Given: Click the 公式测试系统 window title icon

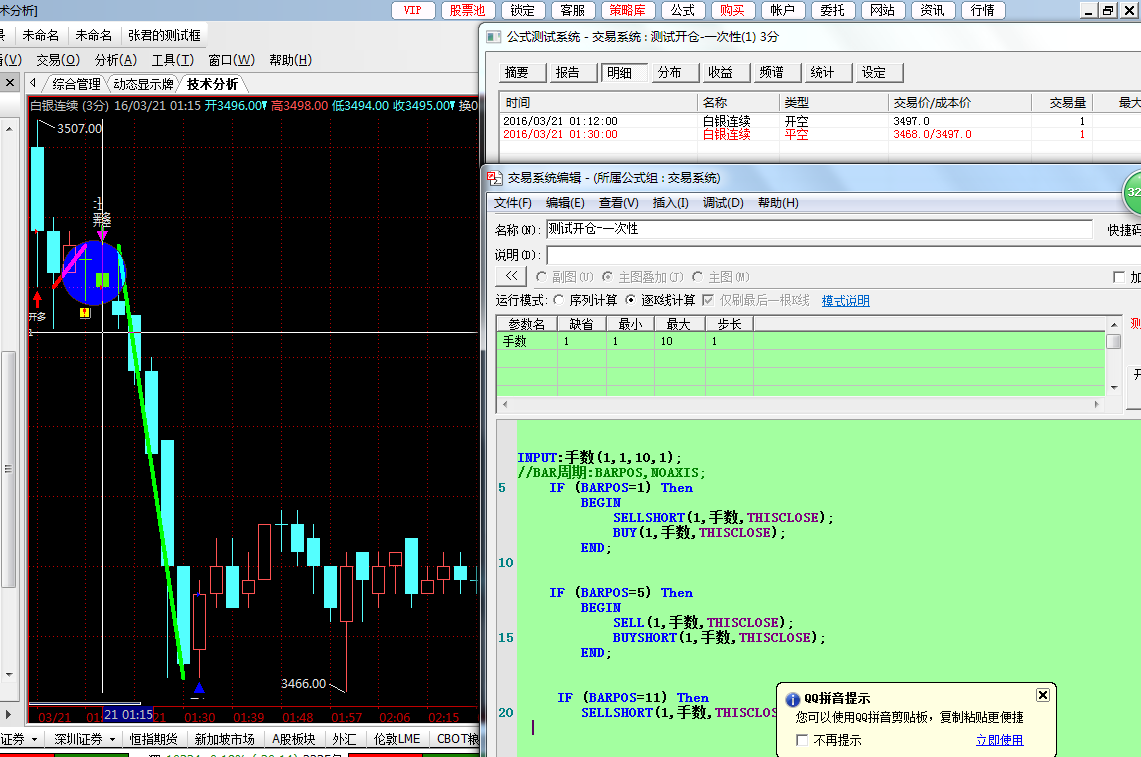Looking at the screenshot, I should [x=492, y=37].
